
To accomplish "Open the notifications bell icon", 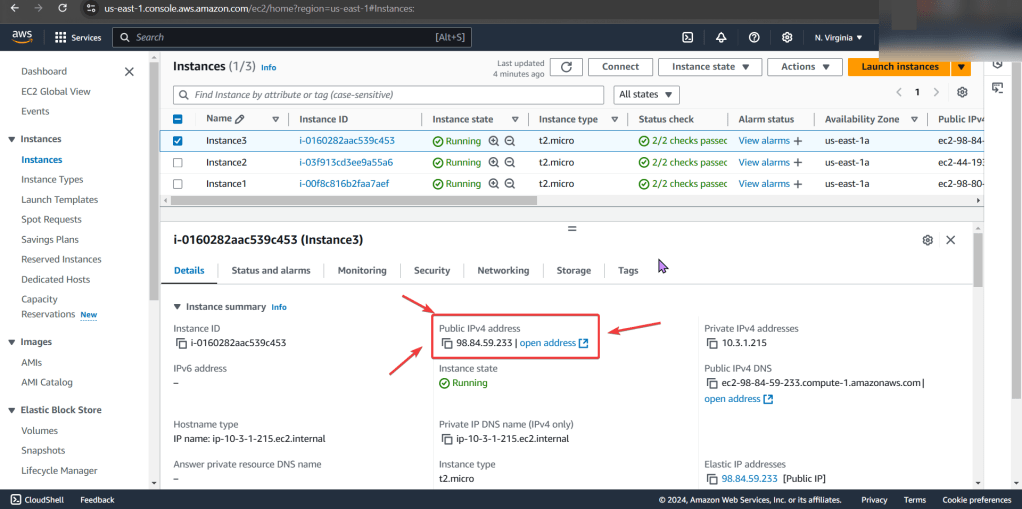I will 721,37.
